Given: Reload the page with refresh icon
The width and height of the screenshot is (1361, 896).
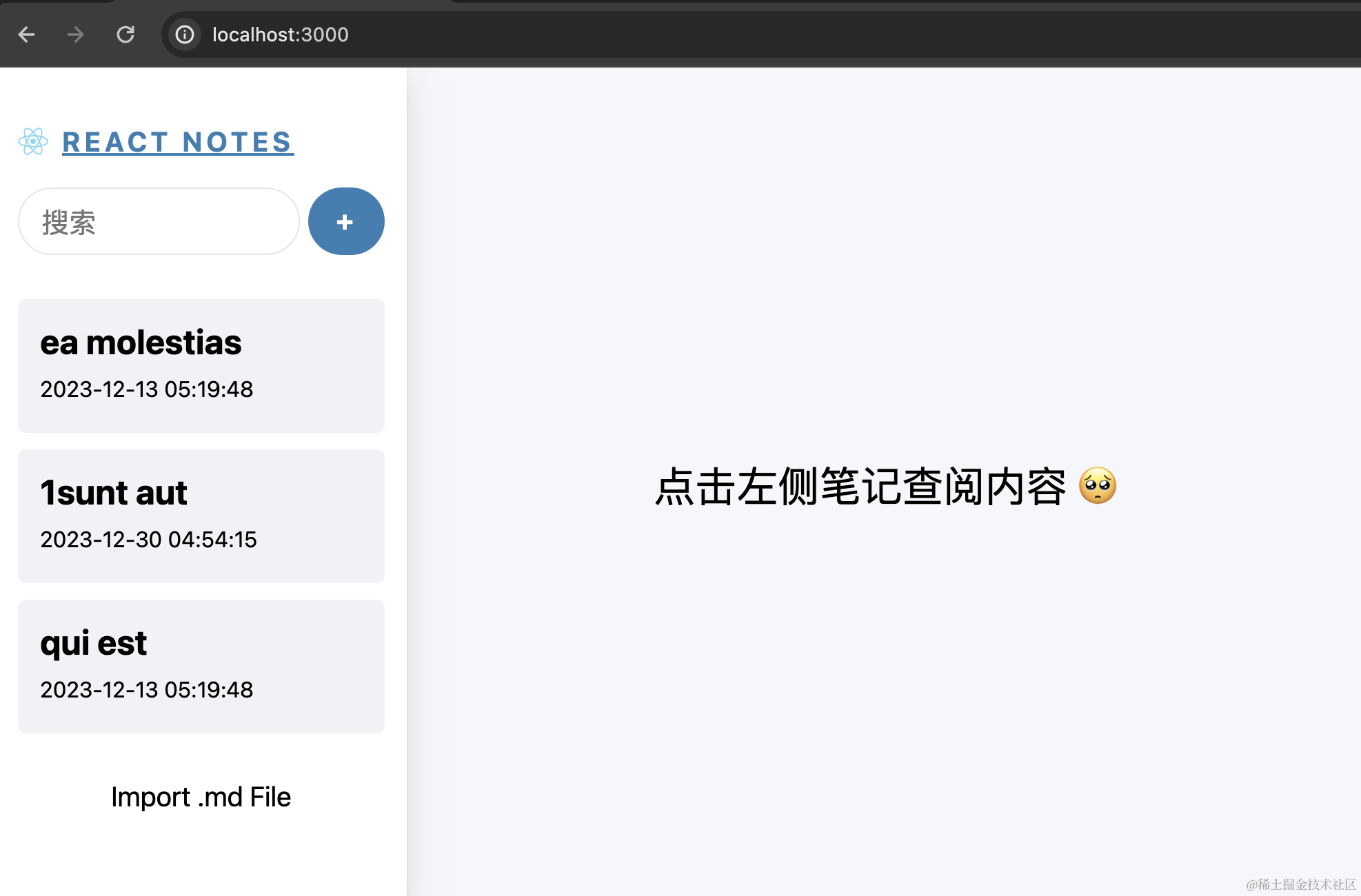Looking at the screenshot, I should point(125,34).
